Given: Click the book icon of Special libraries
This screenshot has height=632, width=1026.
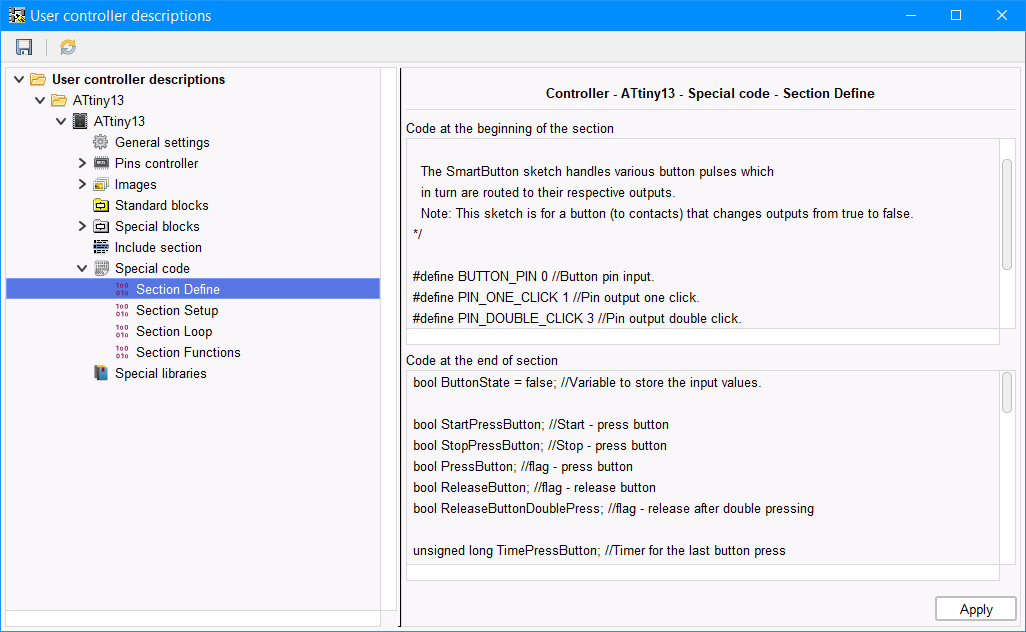Looking at the screenshot, I should [x=101, y=373].
